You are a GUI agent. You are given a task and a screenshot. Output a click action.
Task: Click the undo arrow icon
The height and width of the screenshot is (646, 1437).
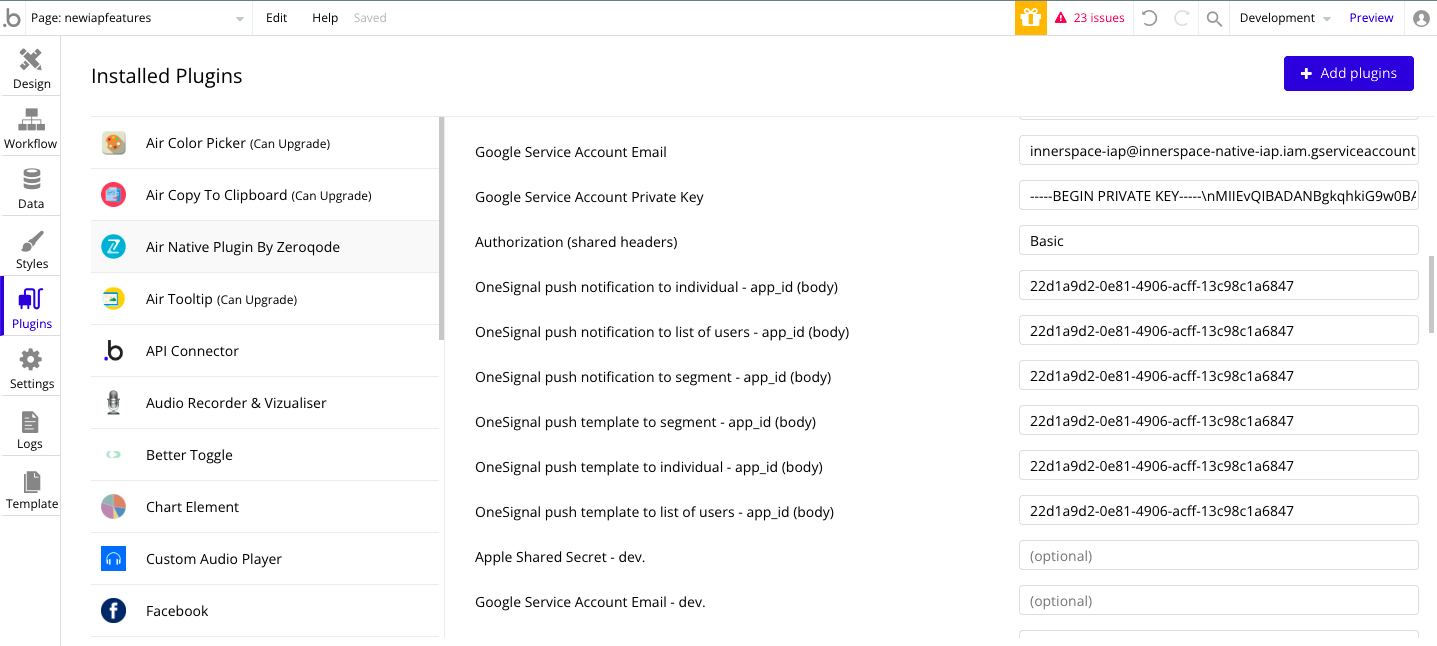(1150, 18)
